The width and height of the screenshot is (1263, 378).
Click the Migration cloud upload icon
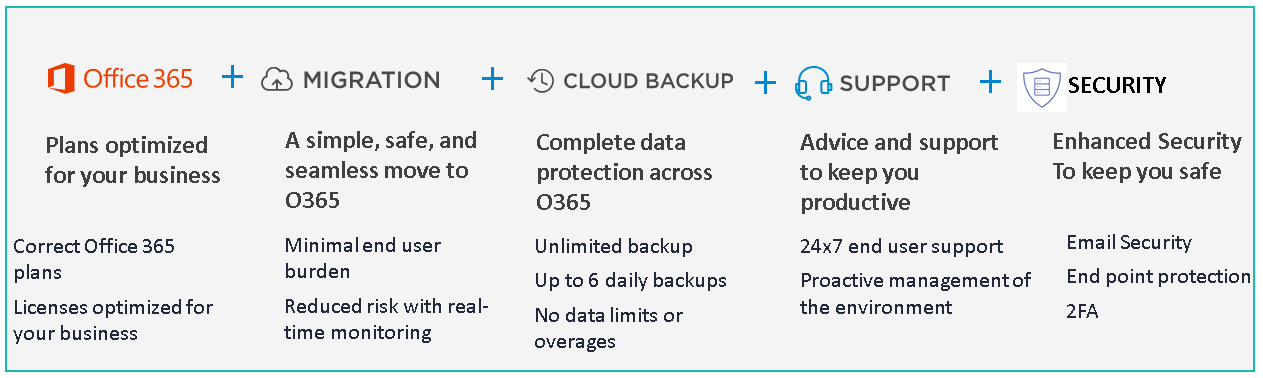click(277, 81)
